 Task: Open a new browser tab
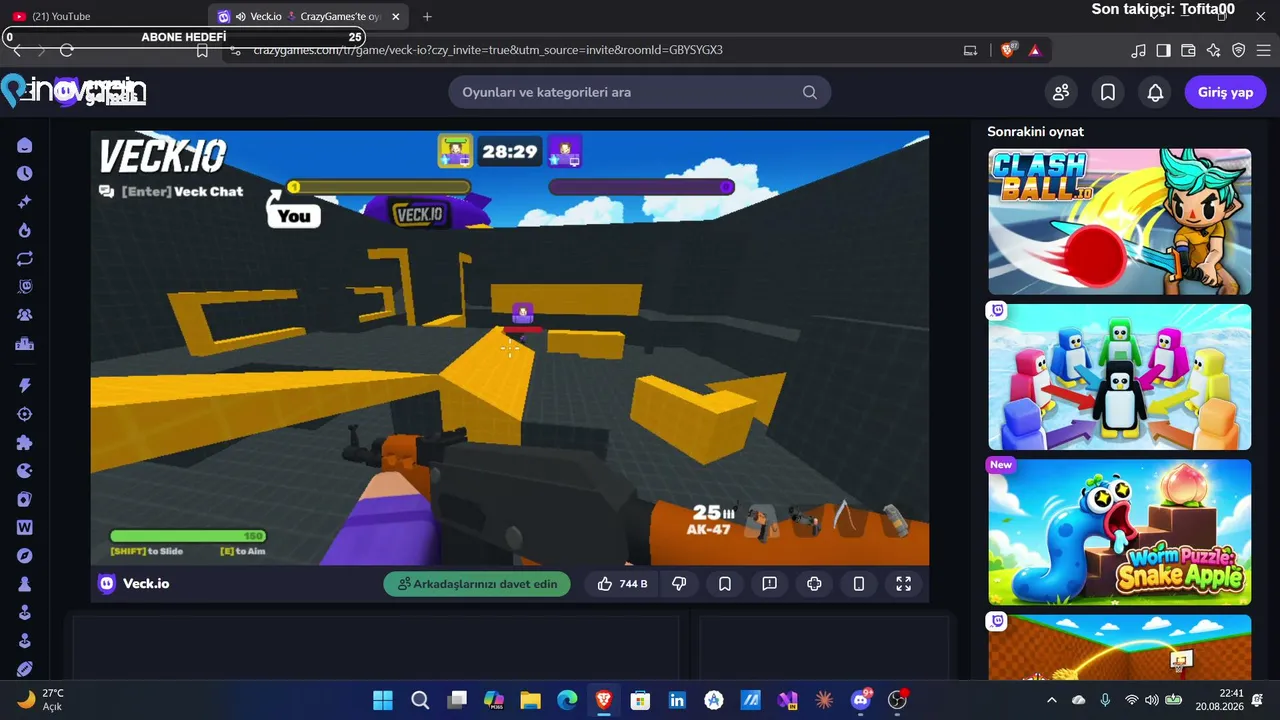pos(427,16)
